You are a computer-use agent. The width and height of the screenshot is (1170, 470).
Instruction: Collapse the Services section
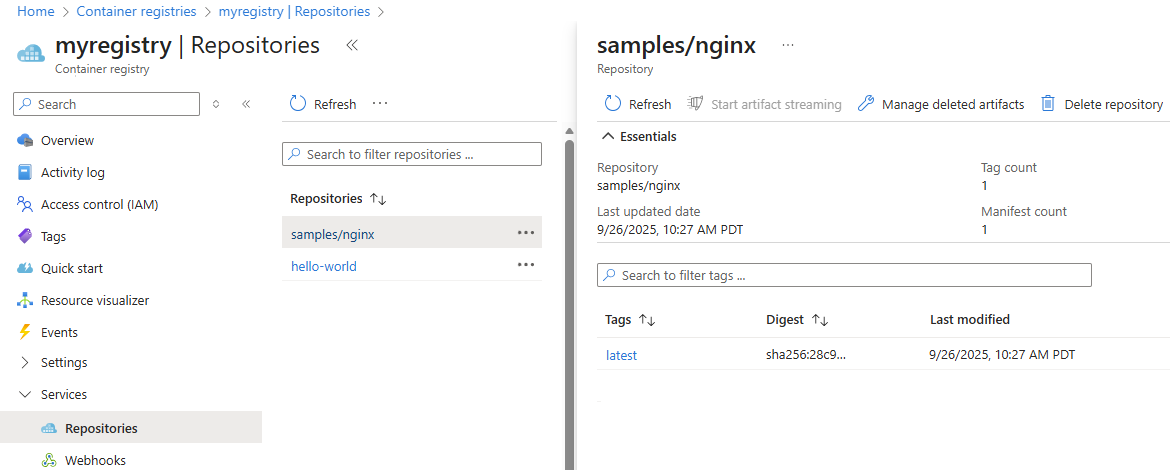[63, 394]
